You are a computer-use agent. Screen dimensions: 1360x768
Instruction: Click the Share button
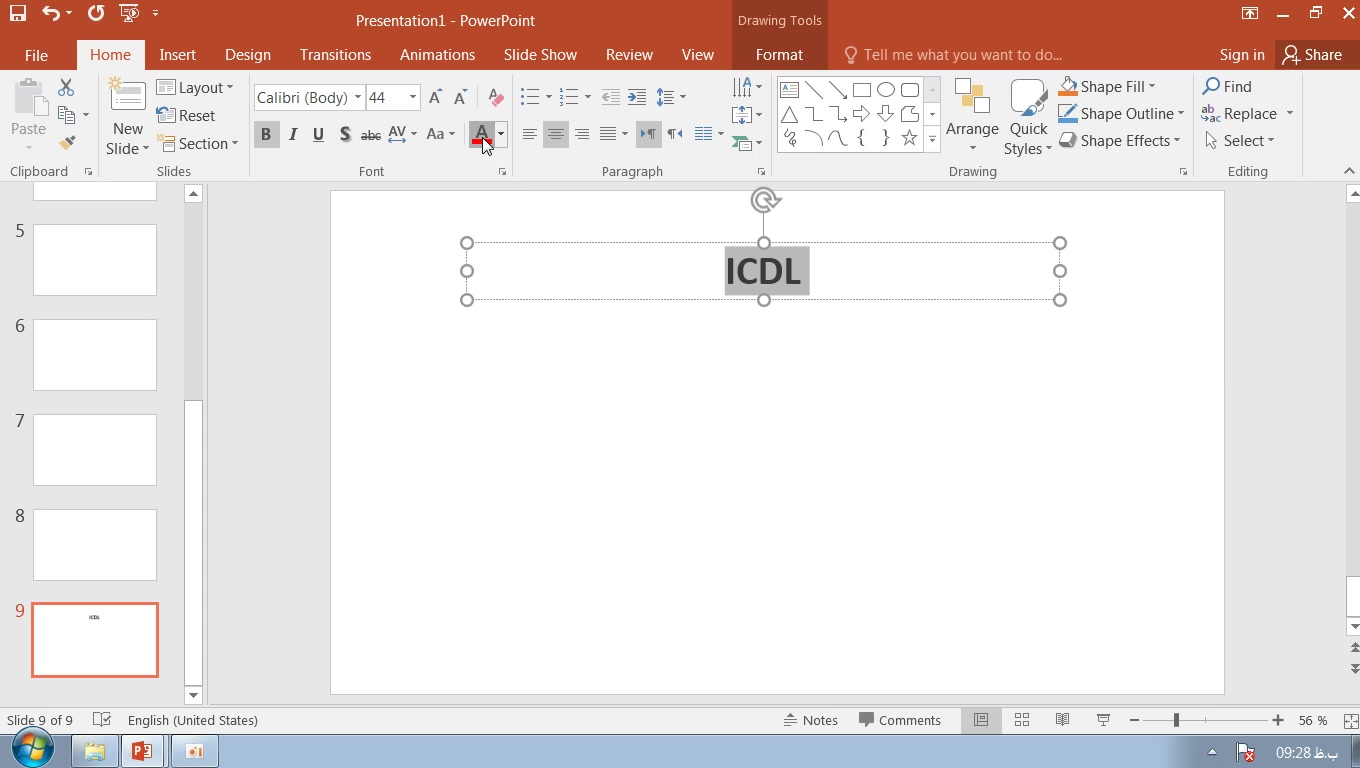1313,55
